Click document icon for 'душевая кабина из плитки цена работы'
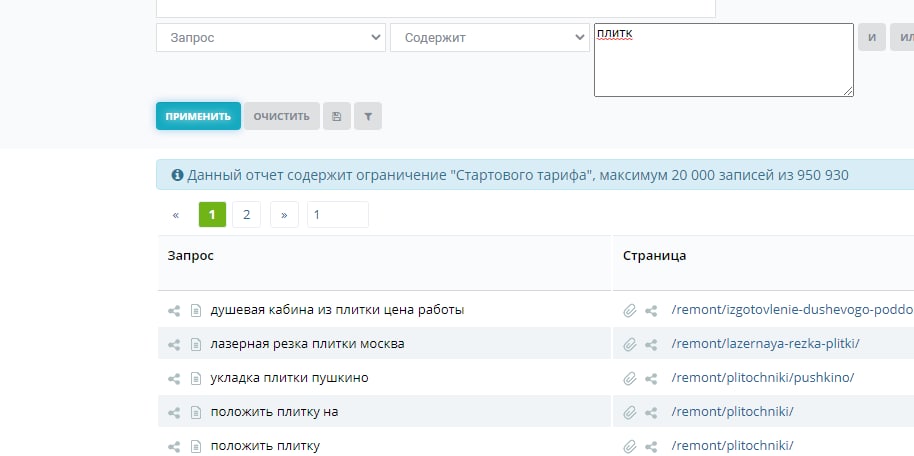Screen dimensions: 914x456 pyautogui.click(x=196, y=311)
